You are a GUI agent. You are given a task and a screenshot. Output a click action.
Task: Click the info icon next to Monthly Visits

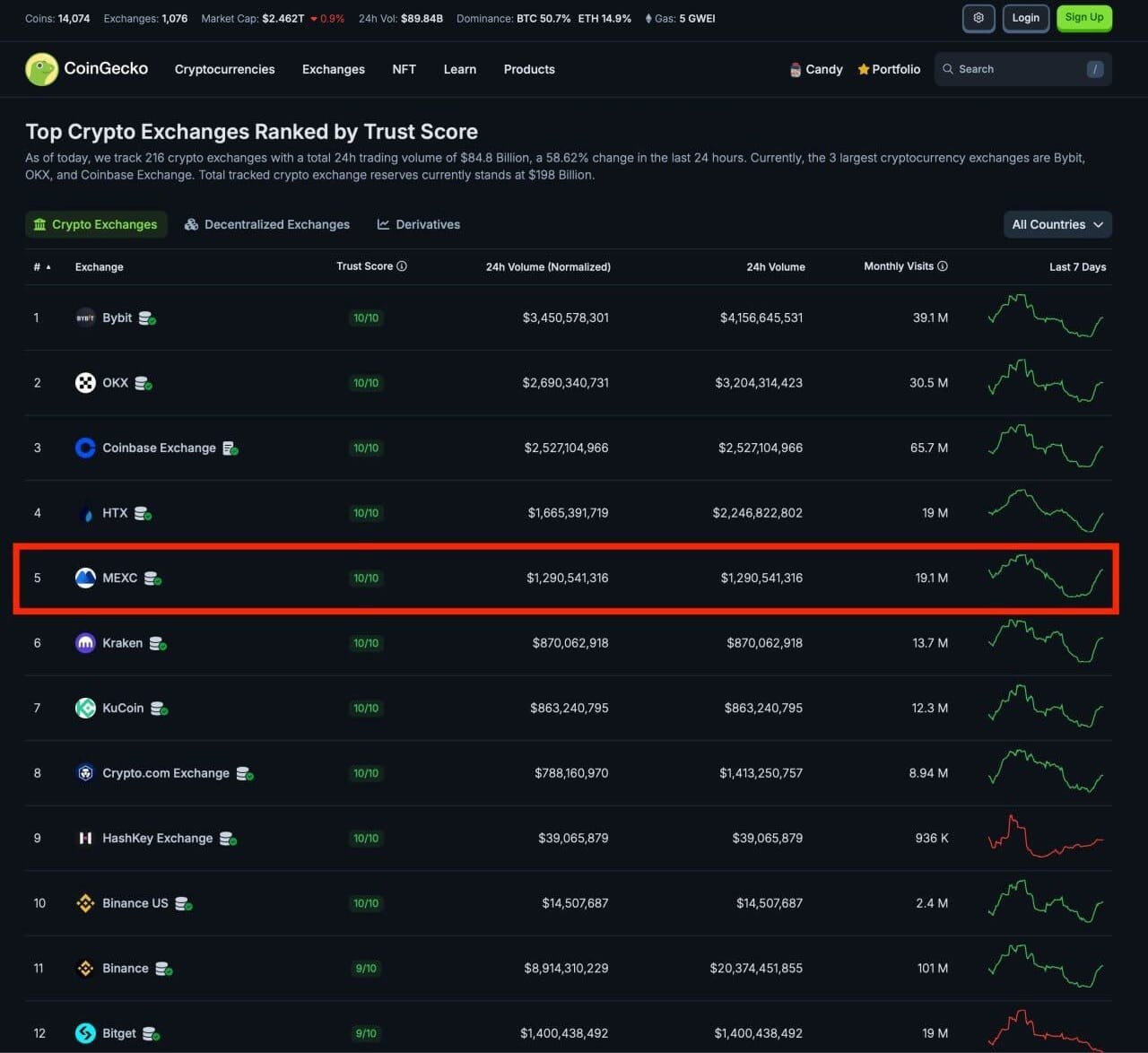(942, 266)
